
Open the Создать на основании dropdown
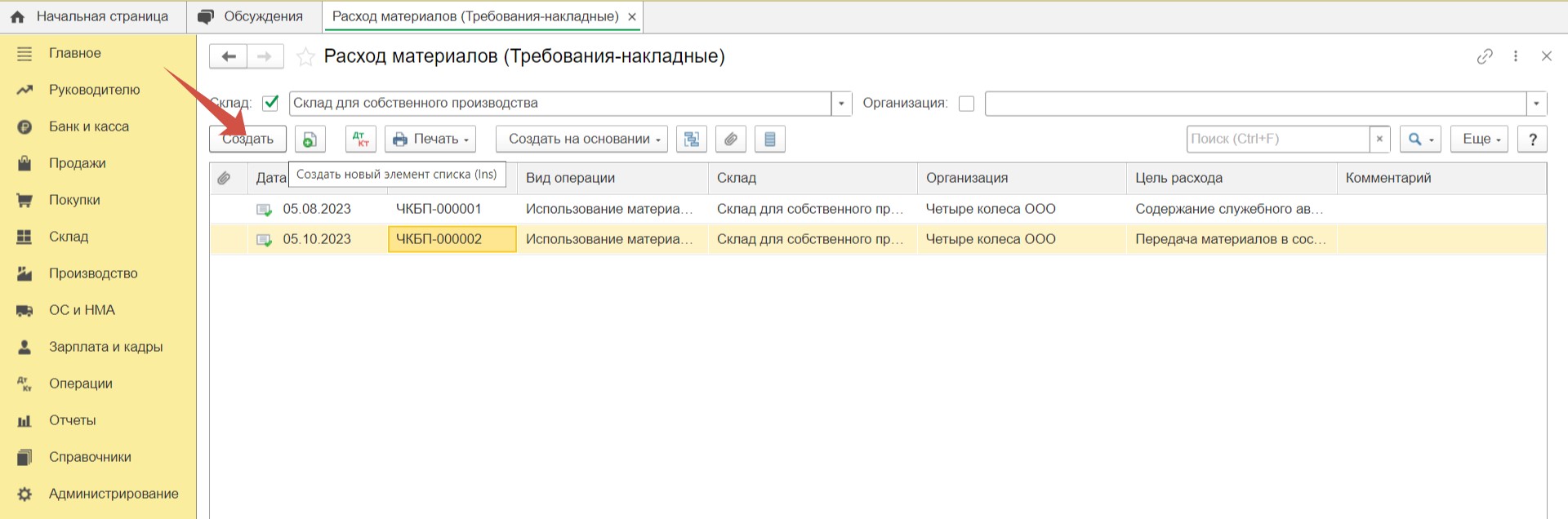point(581,139)
